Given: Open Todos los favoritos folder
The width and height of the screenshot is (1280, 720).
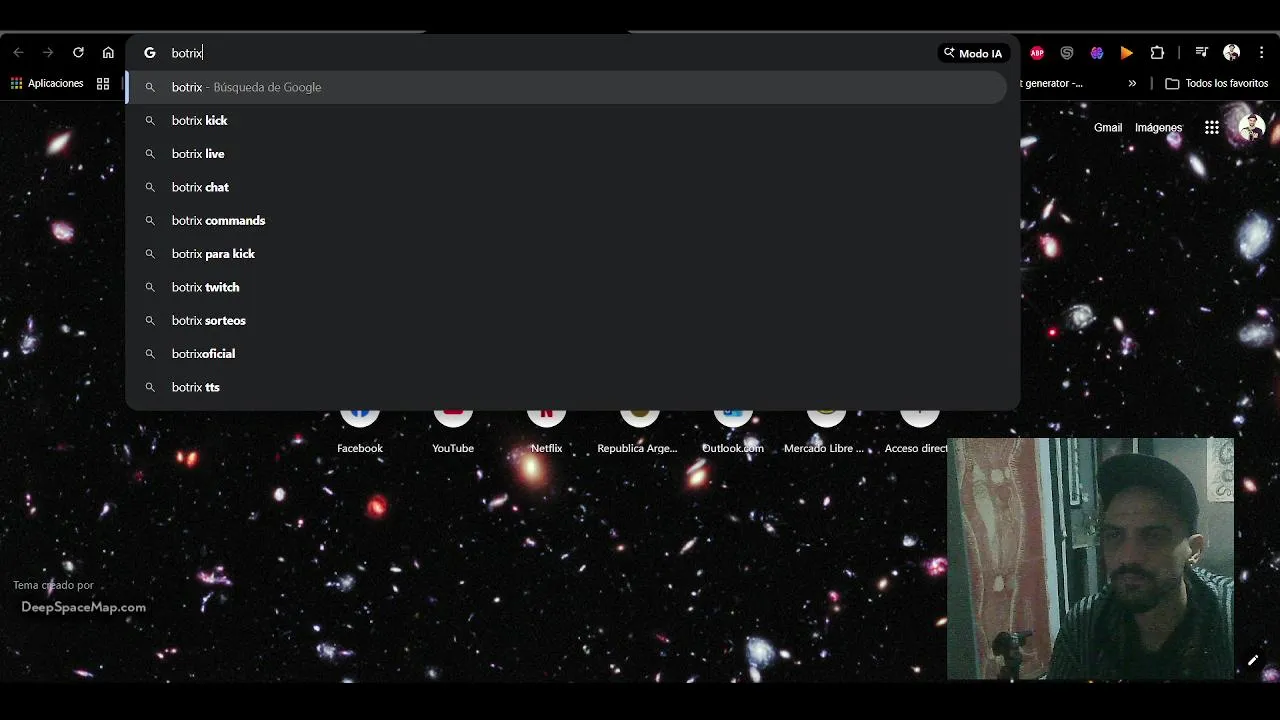Looking at the screenshot, I should coord(1217,83).
